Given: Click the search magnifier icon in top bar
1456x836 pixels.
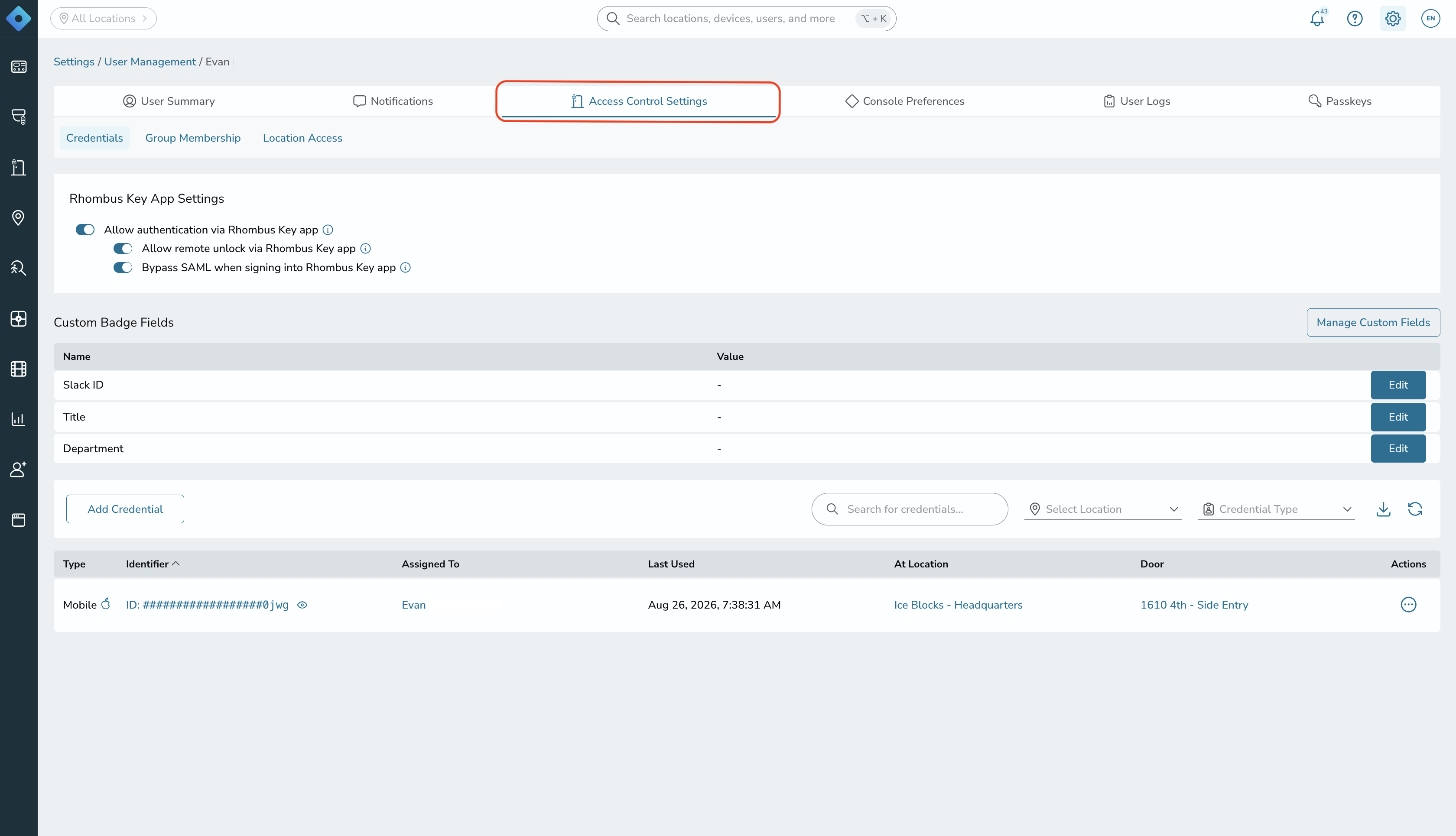Looking at the screenshot, I should pos(613,18).
